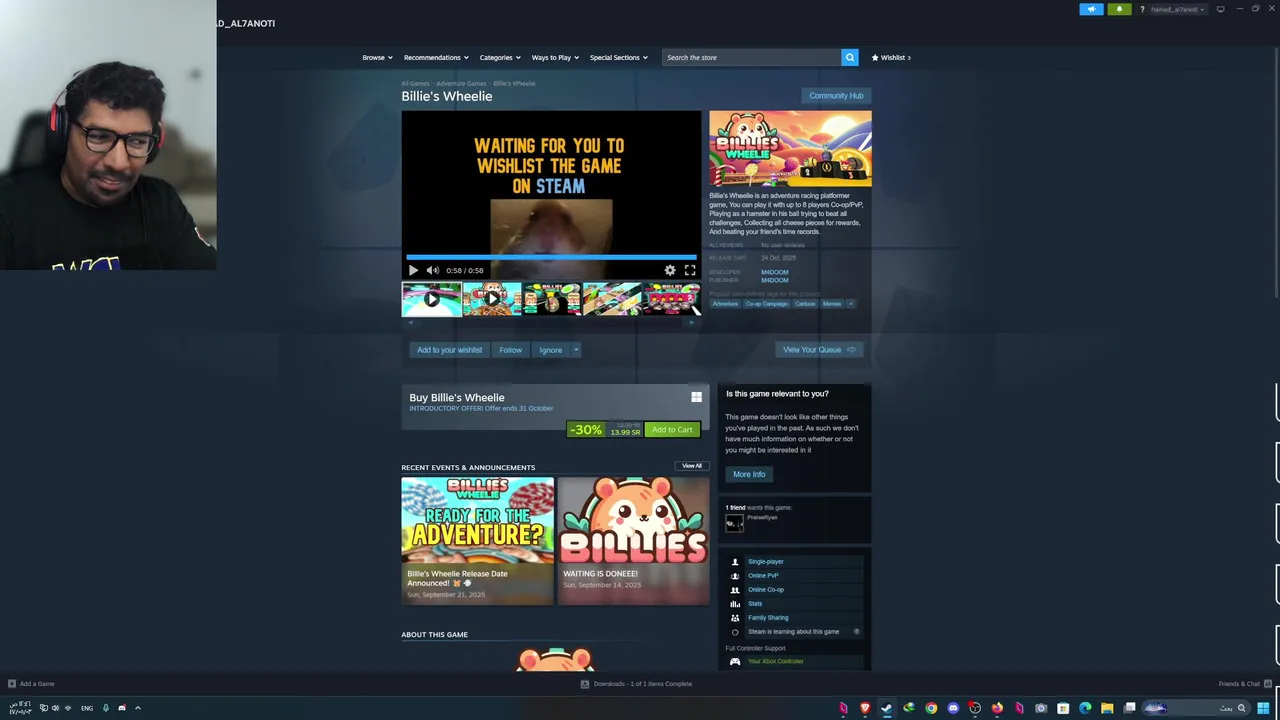This screenshot has width=1280, height=720.
Task: Click the Cartoon tag
Action: pos(805,304)
